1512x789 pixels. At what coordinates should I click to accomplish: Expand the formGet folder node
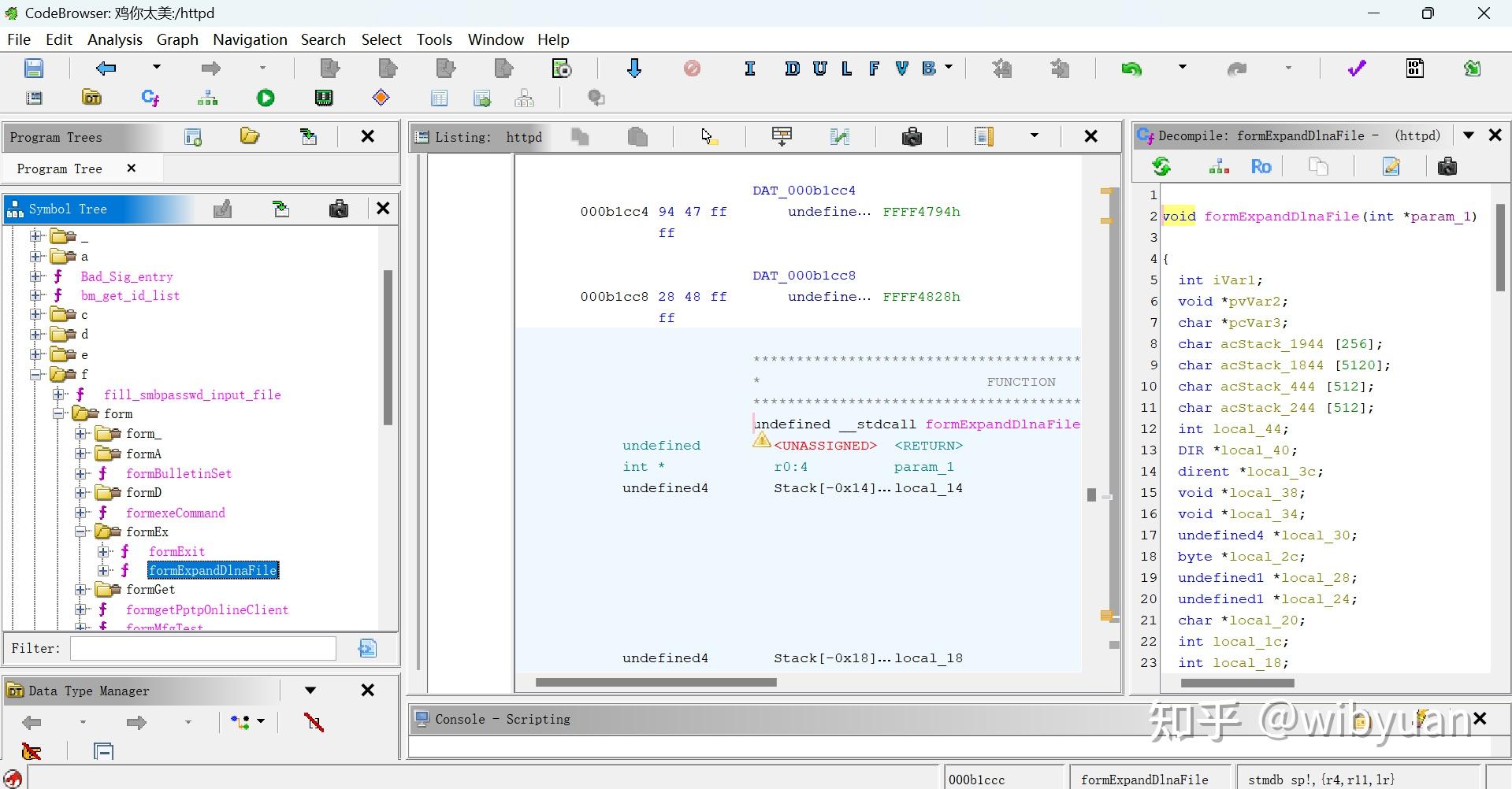(x=81, y=590)
